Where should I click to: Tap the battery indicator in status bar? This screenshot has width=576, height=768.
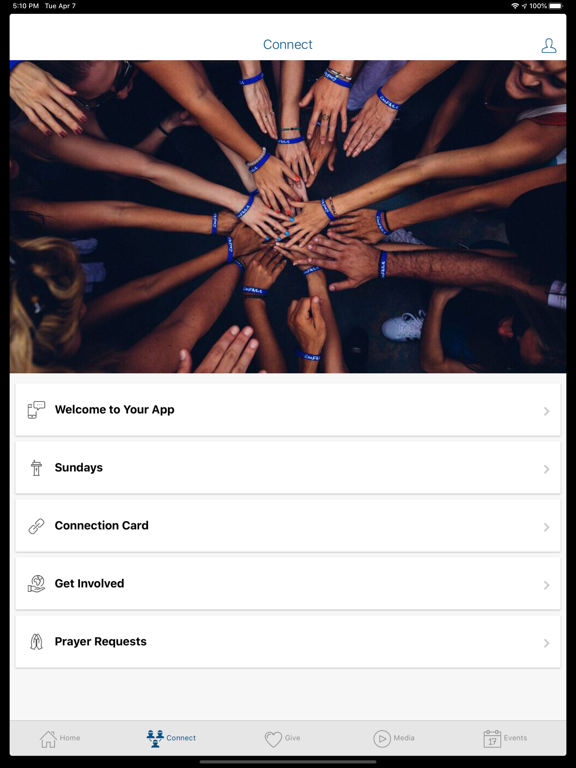tap(556, 6)
